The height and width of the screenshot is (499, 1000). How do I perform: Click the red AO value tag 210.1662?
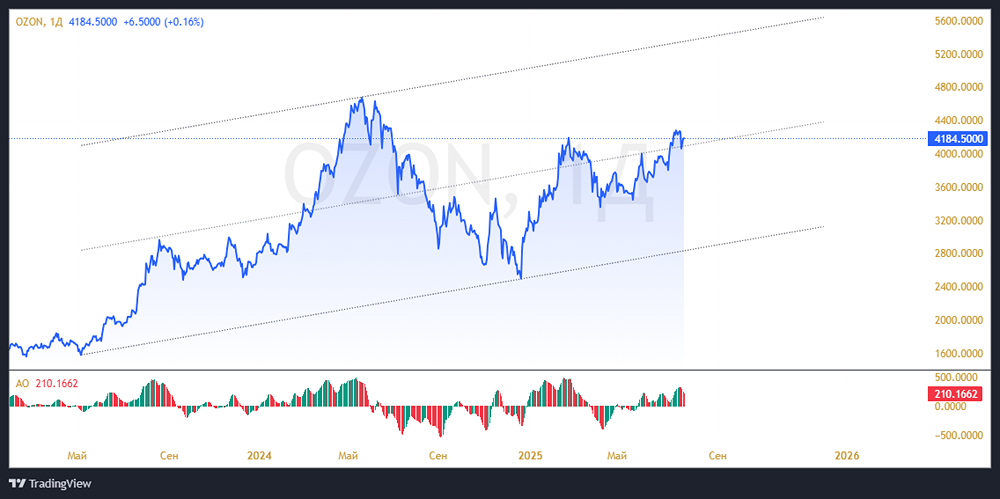pyautogui.click(x=956, y=395)
